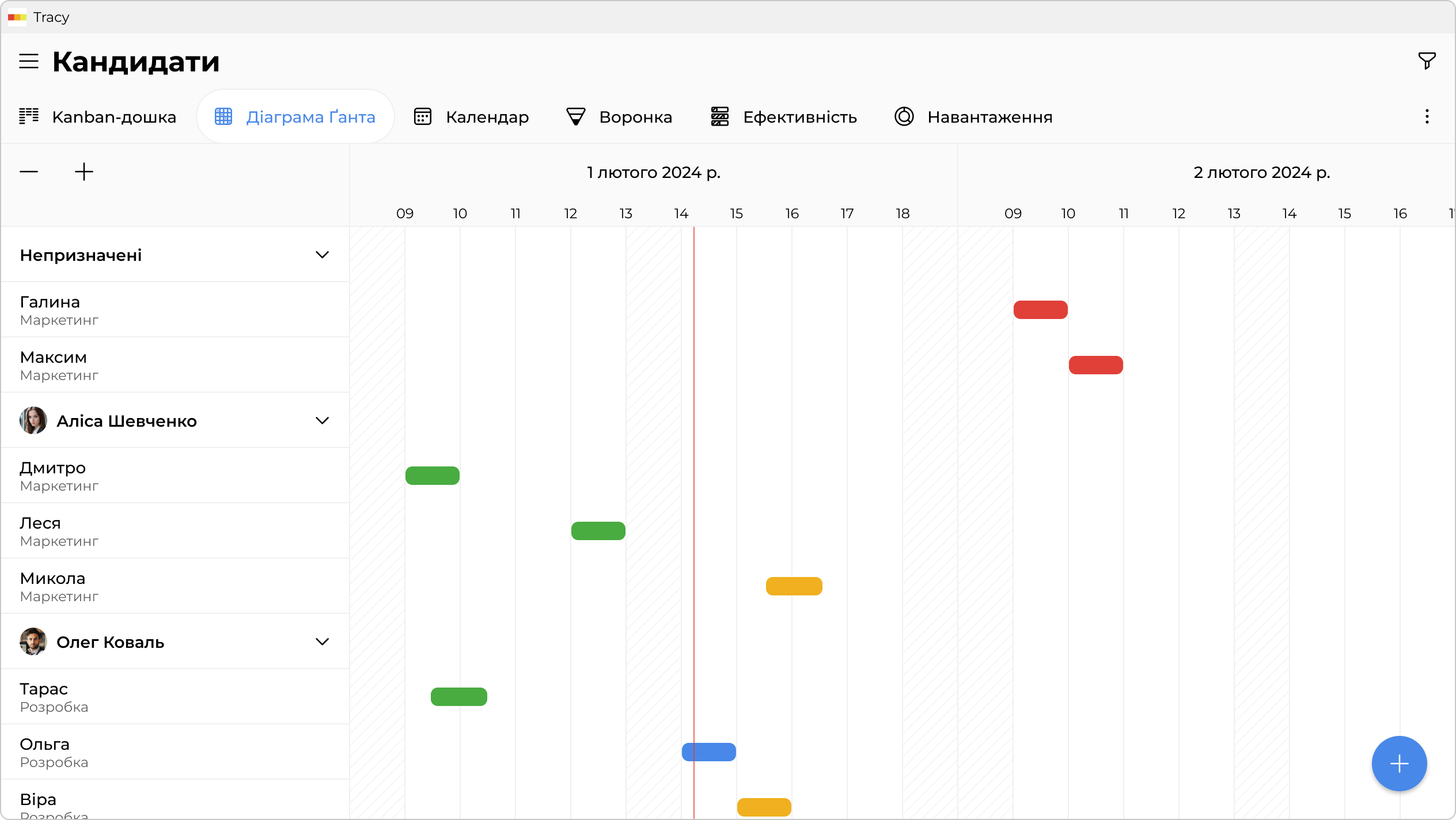Click the blue floating add button
The width and height of the screenshot is (1456, 820).
tap(1399, 764)
